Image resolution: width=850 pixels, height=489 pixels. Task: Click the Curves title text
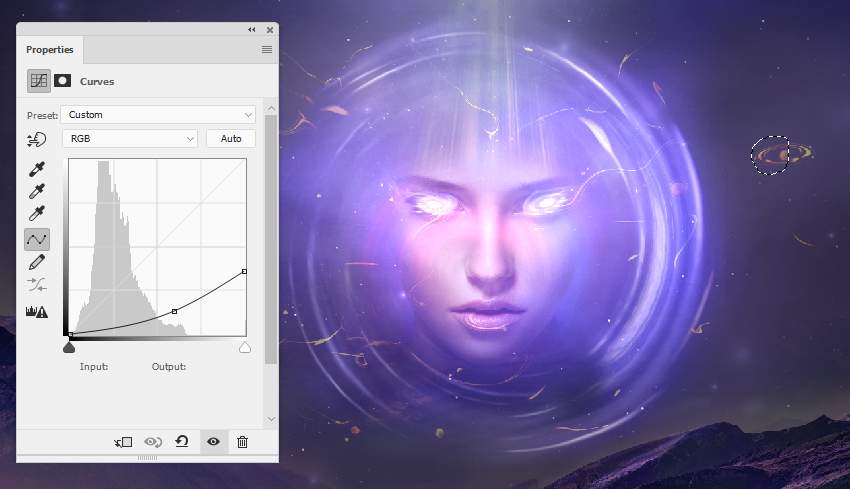97,81
